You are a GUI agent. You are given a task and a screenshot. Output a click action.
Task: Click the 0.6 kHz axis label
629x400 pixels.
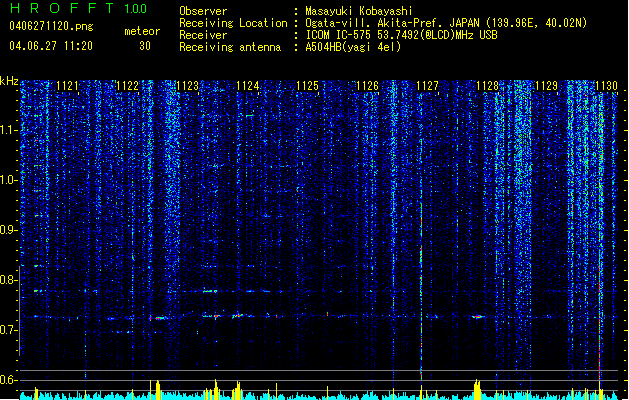tap(9, 380)
